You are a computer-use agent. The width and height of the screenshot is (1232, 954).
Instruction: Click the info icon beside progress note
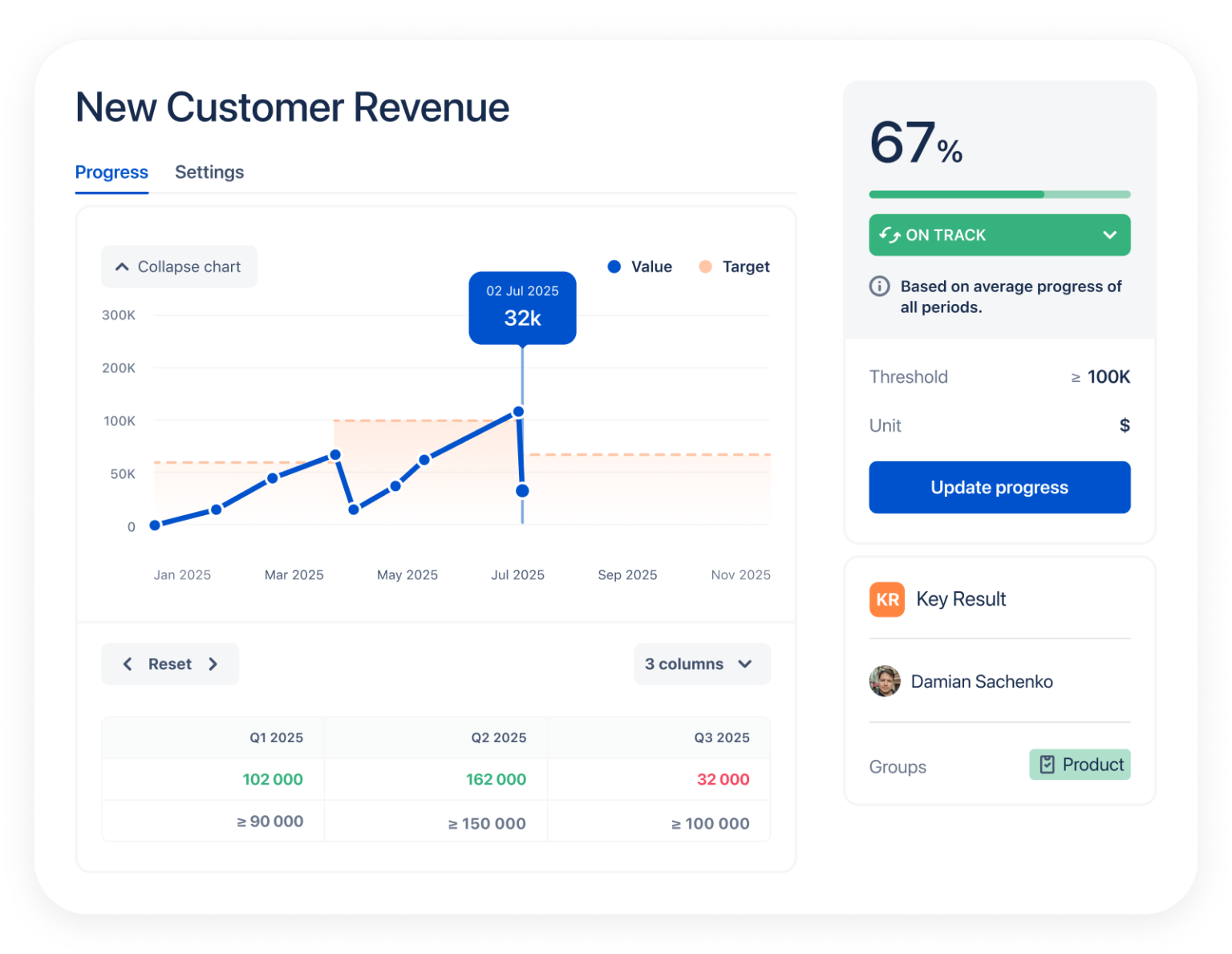coord(880,286)
